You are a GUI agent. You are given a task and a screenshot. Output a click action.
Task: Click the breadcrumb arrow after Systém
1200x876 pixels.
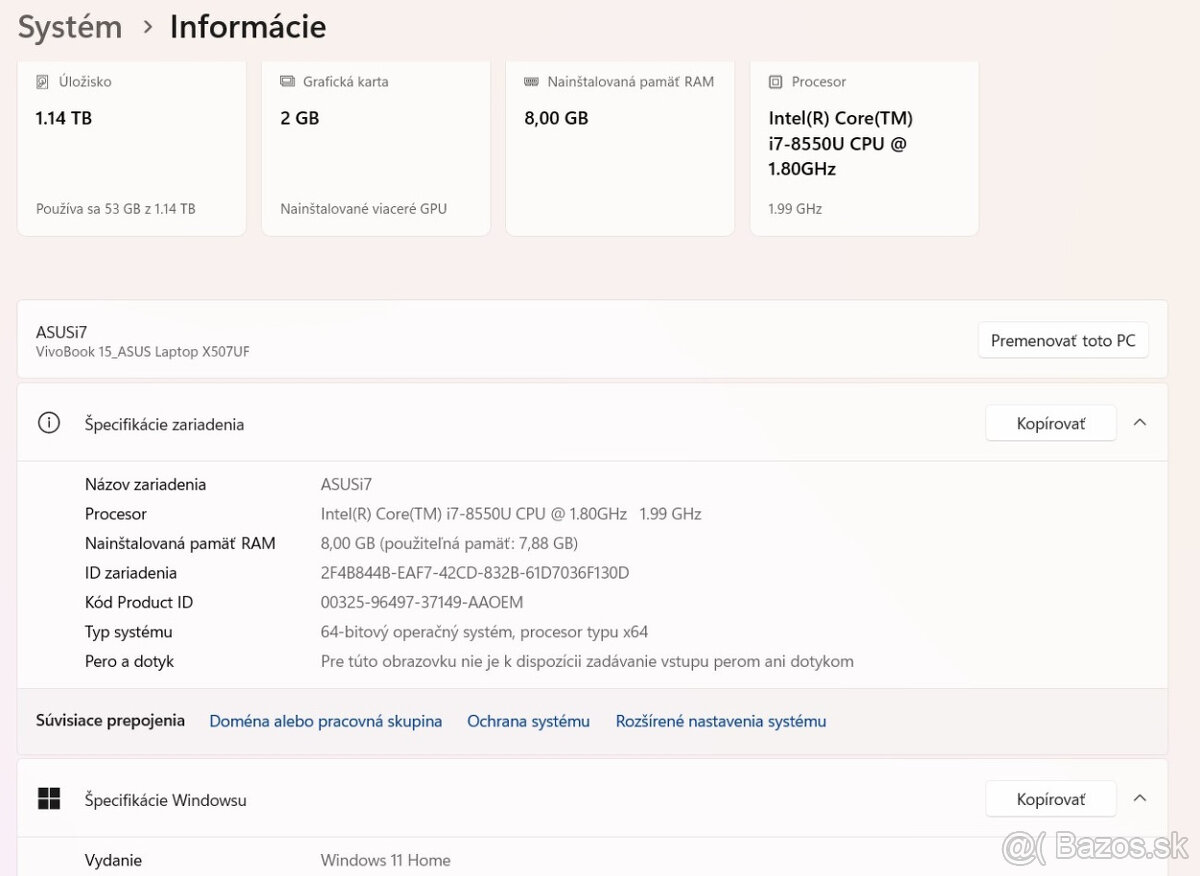148,27
